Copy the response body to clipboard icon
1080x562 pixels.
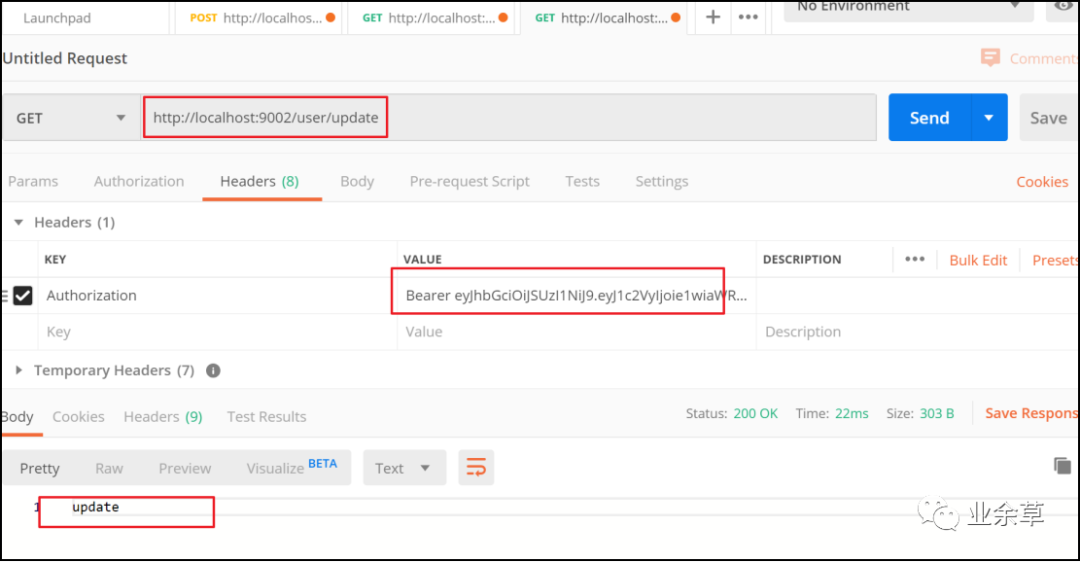pyautogui.click(x=1062, y=466)
